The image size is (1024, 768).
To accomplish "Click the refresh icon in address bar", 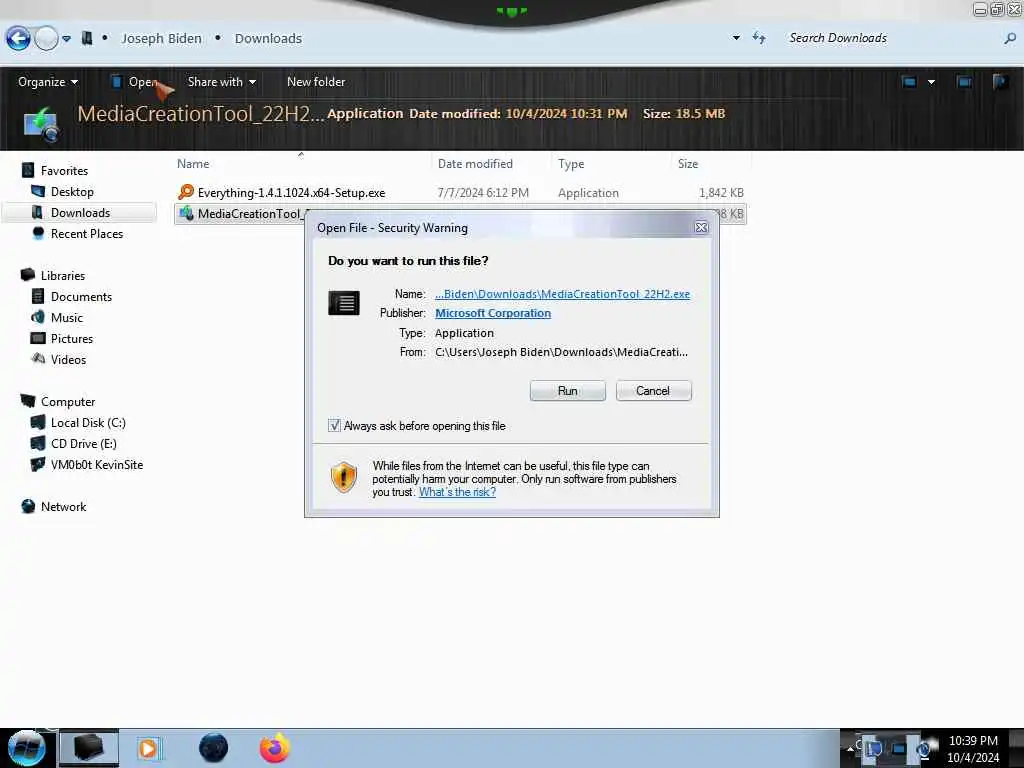I will coord(759,38).
